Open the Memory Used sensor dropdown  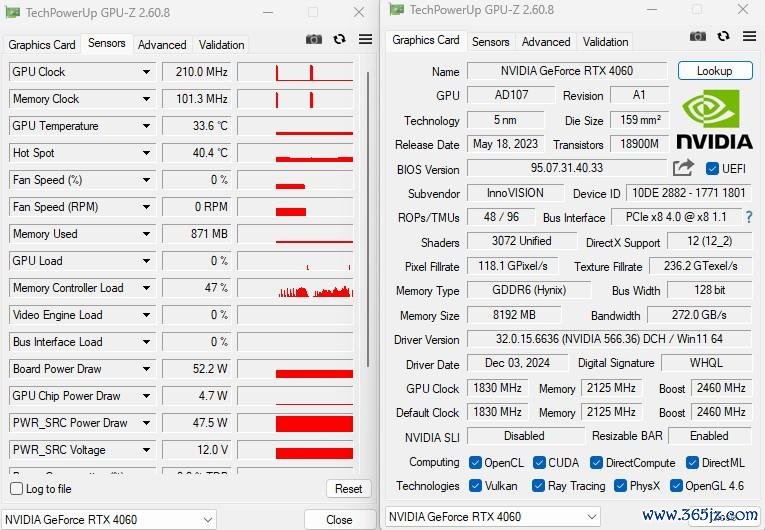(146, 234)
